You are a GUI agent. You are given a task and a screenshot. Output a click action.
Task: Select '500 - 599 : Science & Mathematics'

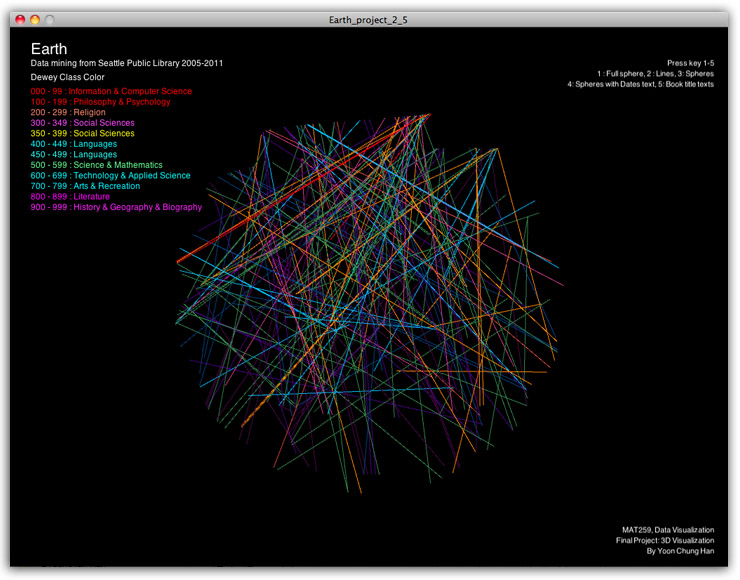[97, 165]
